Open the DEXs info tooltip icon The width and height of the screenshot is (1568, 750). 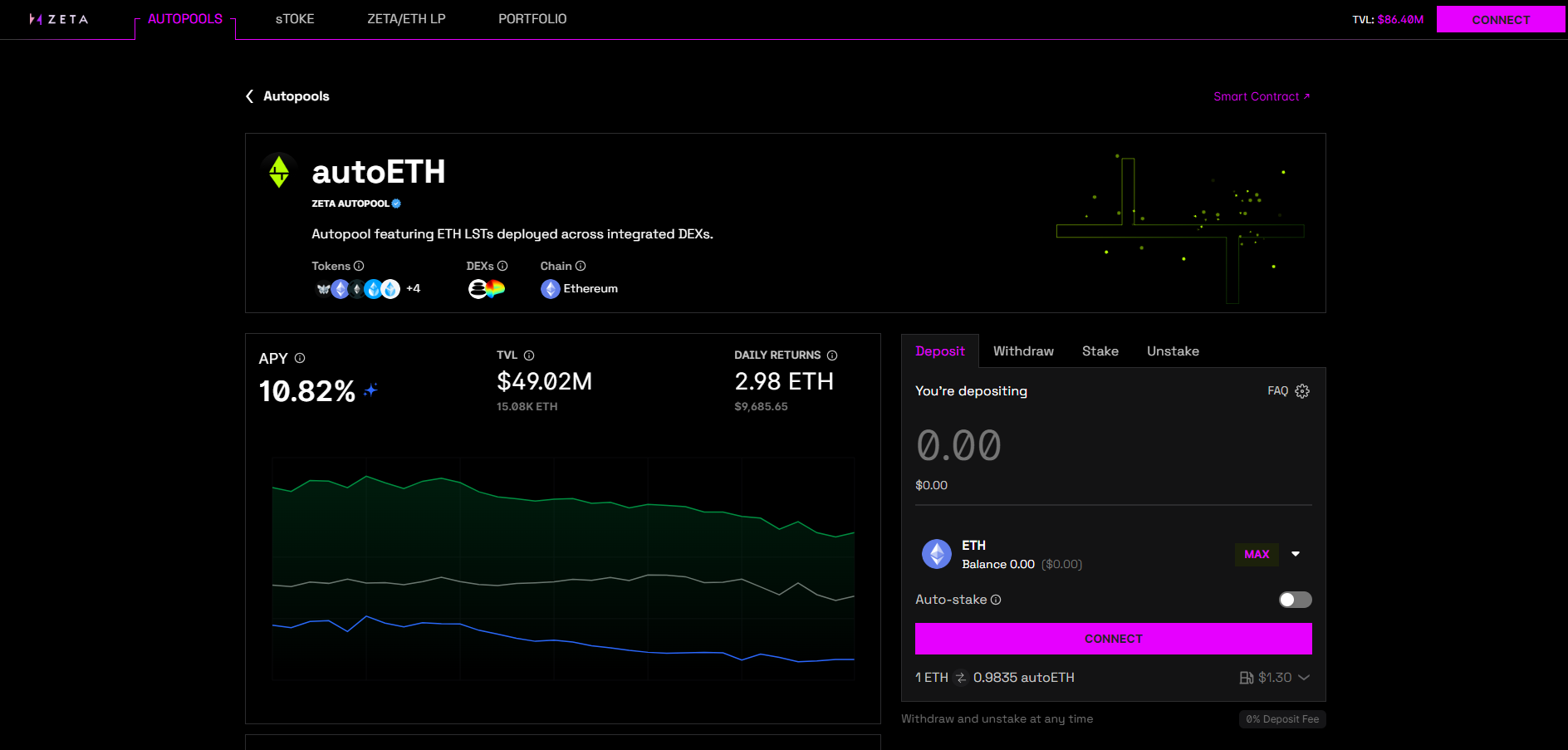click(502, 266)
